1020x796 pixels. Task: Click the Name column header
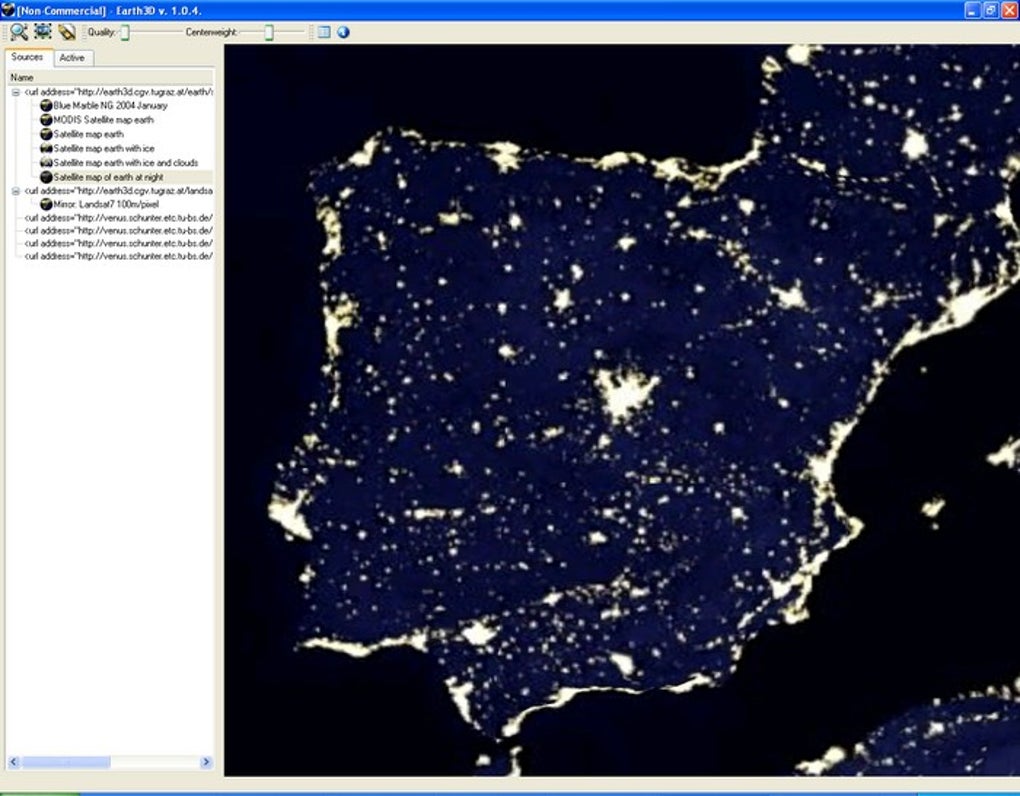(111, 77)
